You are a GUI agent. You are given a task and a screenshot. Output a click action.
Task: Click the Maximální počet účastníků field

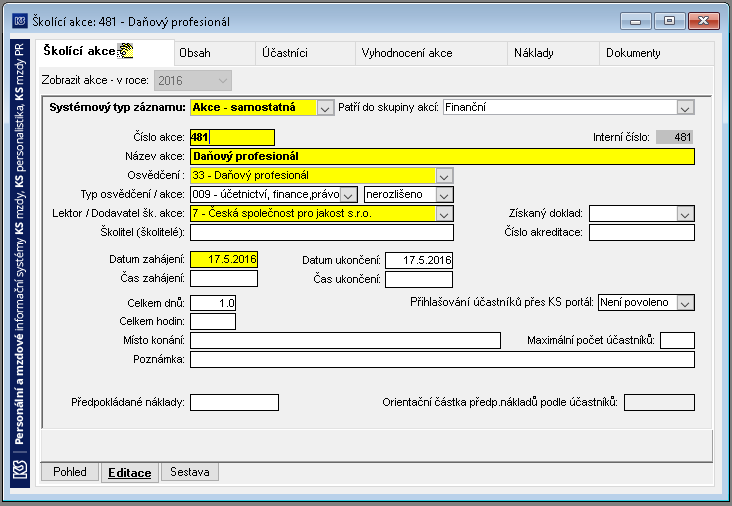click(677, 340)
